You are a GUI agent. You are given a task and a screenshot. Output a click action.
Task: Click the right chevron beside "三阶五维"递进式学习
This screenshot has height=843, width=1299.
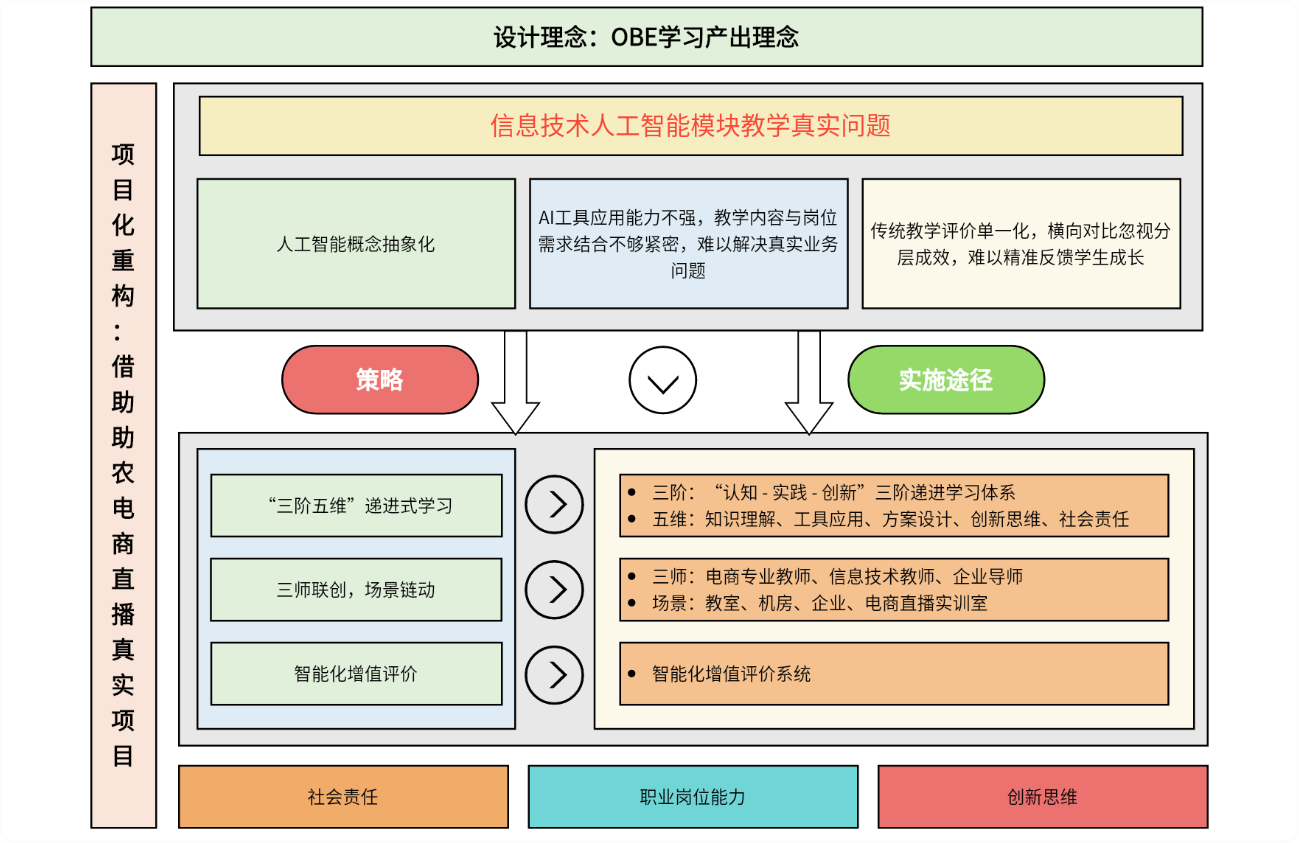pyautogui.click(x=554, y=505)
